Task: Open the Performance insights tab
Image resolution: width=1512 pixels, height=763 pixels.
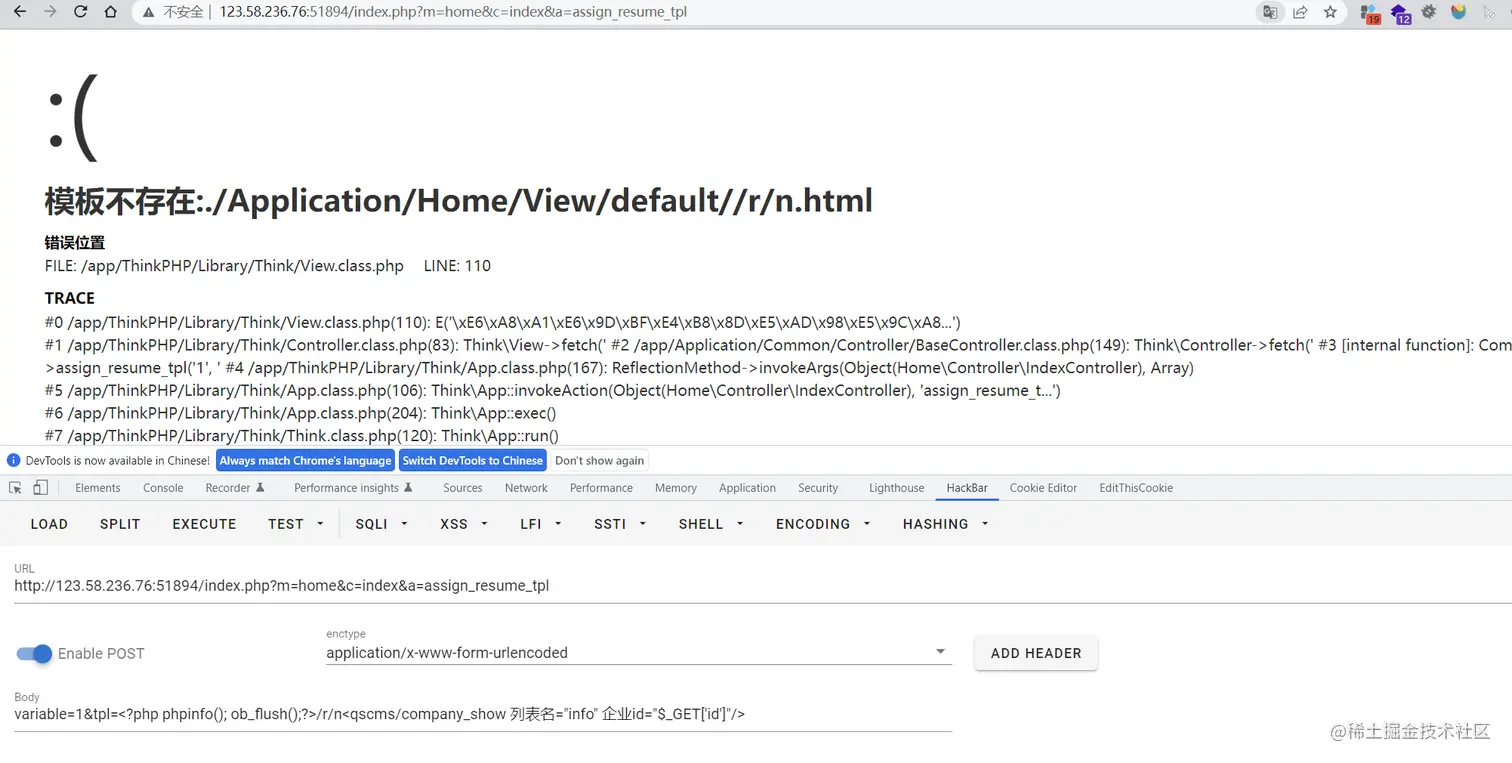Action: click(x=353, y=488)
